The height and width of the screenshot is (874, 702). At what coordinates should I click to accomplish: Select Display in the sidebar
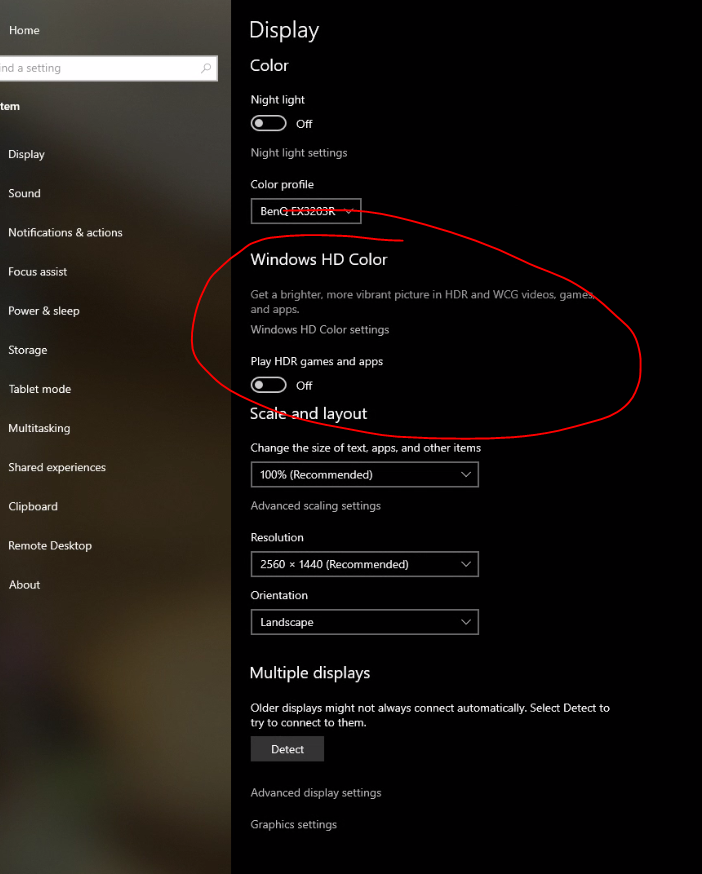26,154
